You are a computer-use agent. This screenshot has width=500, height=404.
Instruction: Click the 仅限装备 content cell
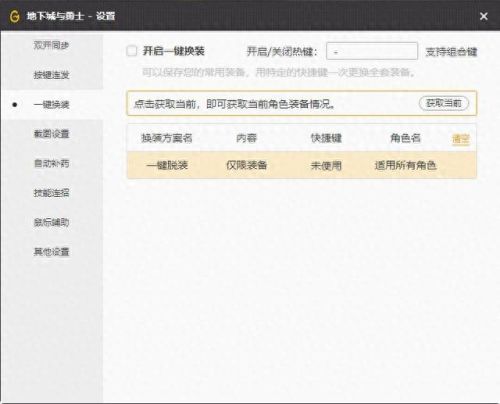(247, 165)
